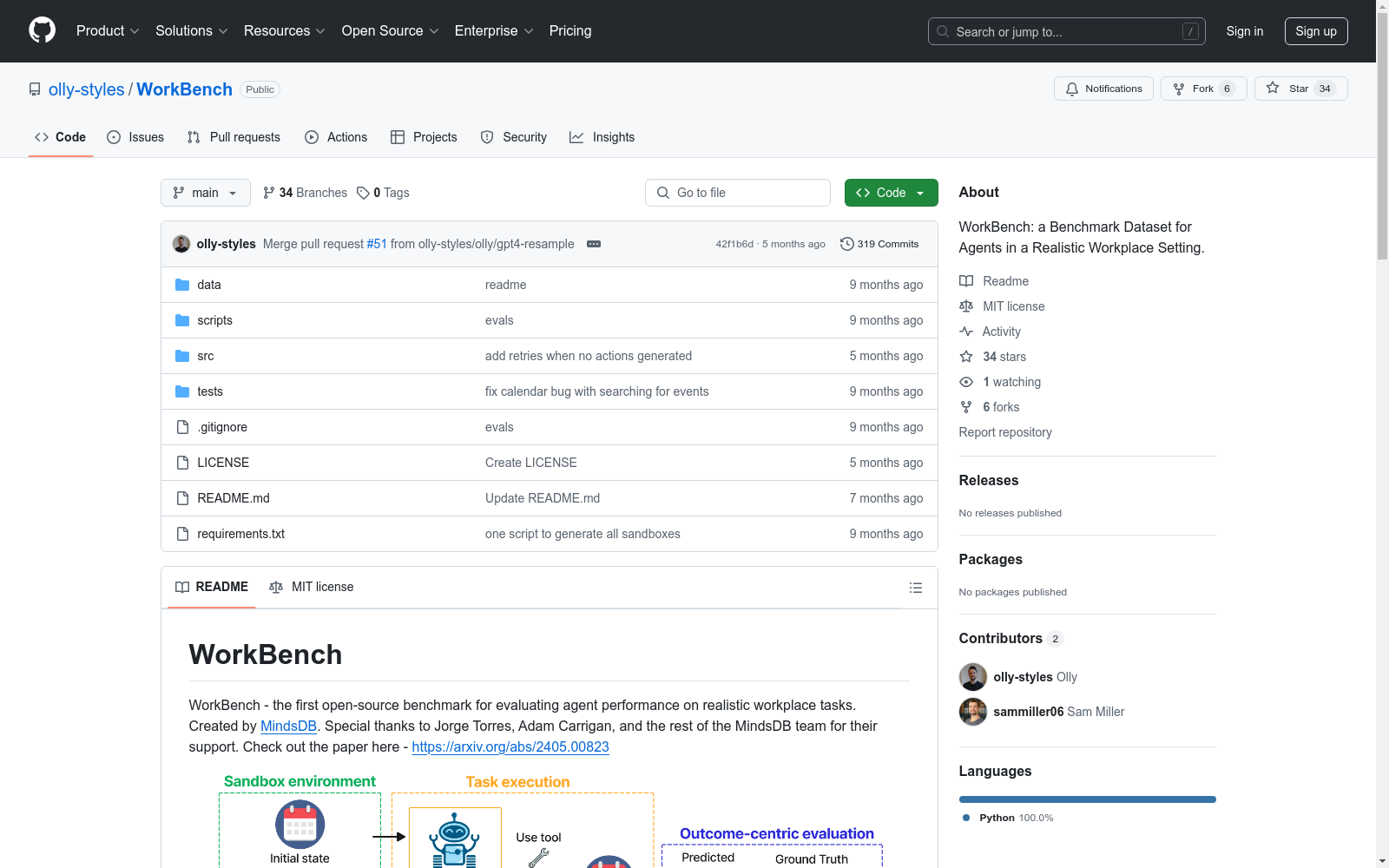1389x868 pixels.
Task: Switch to the Issues tab
Action: [x=135, y=137]
